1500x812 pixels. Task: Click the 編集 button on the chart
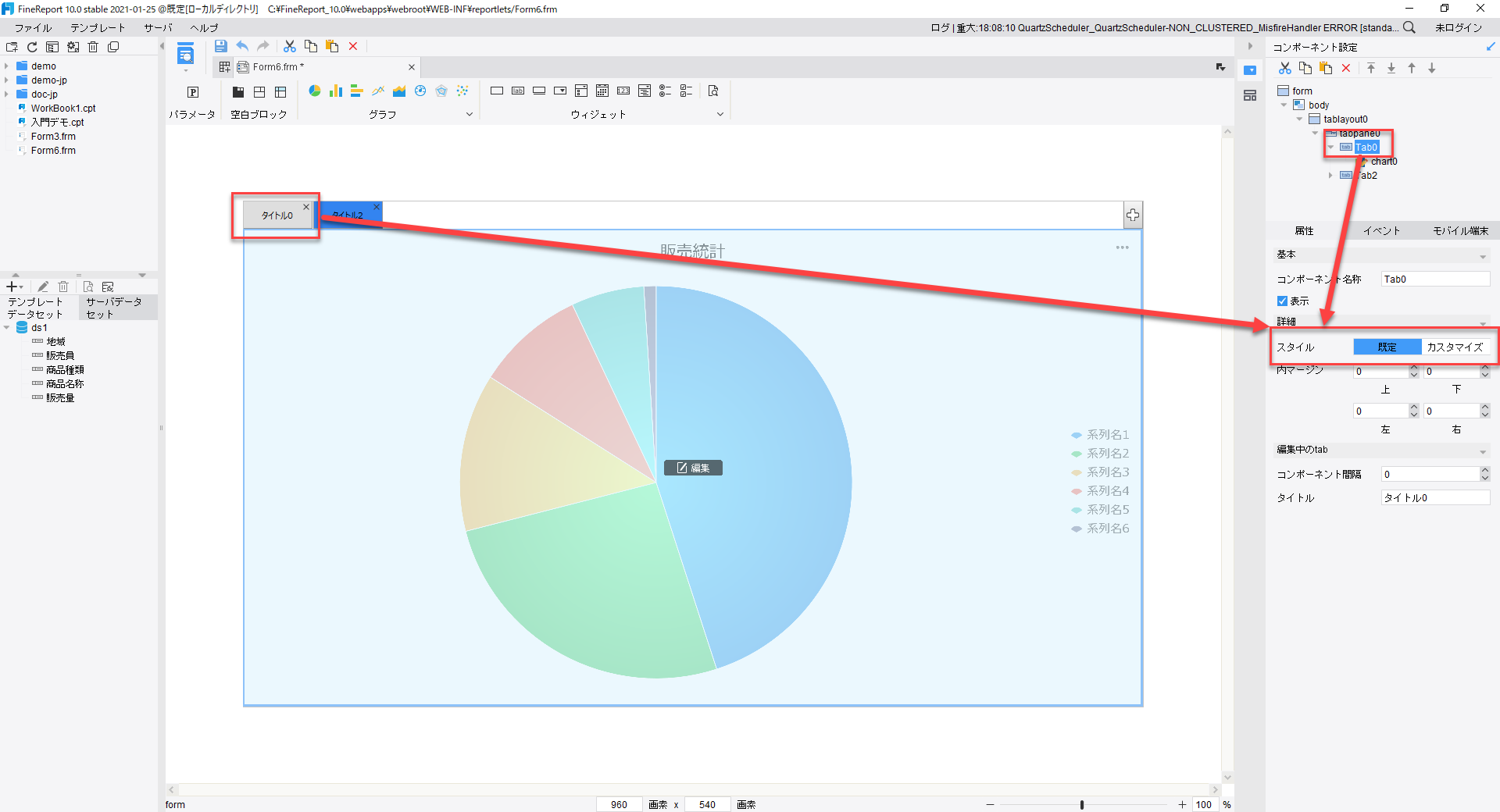pos(693,468)
